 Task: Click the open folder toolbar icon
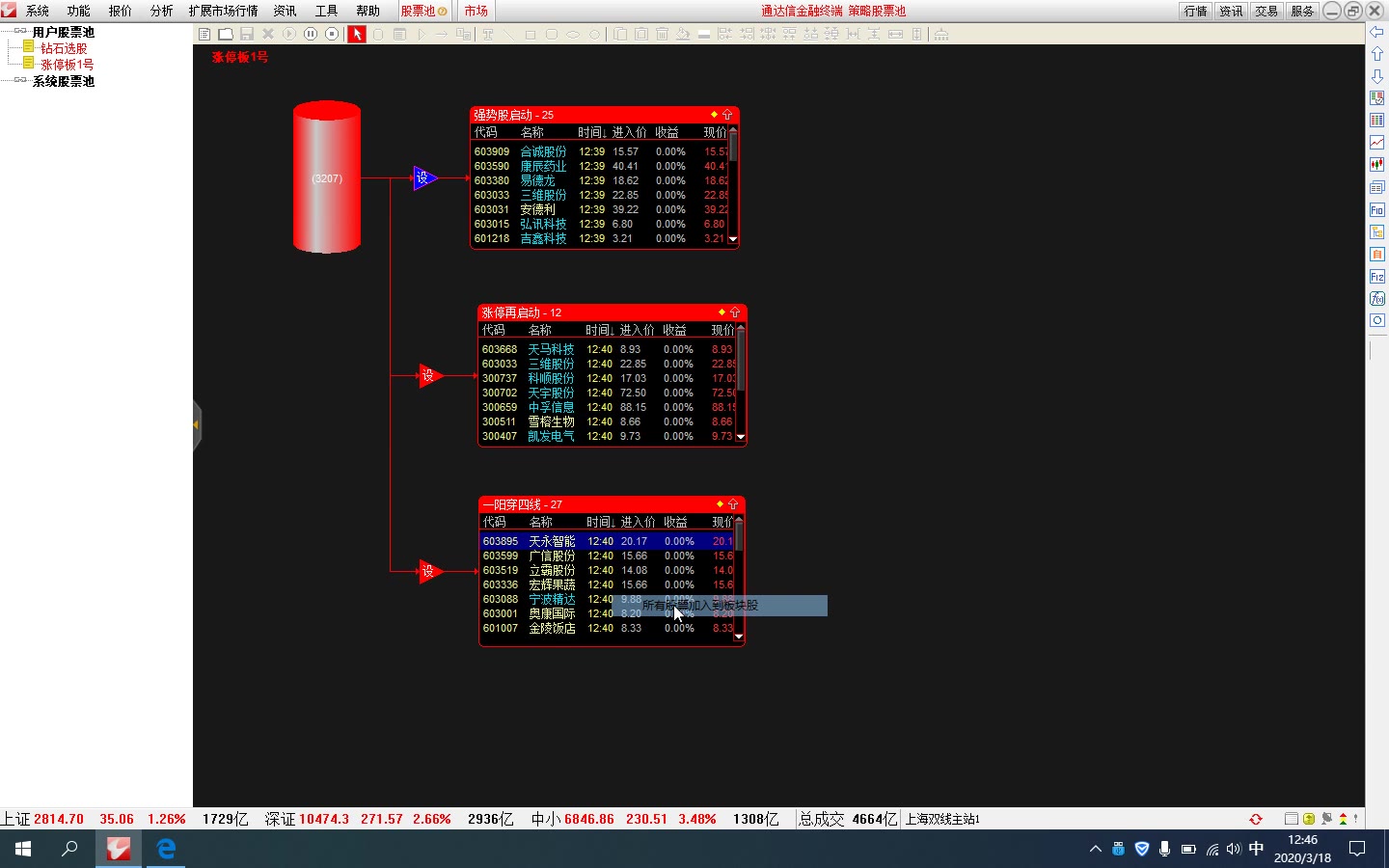point(226,34)
